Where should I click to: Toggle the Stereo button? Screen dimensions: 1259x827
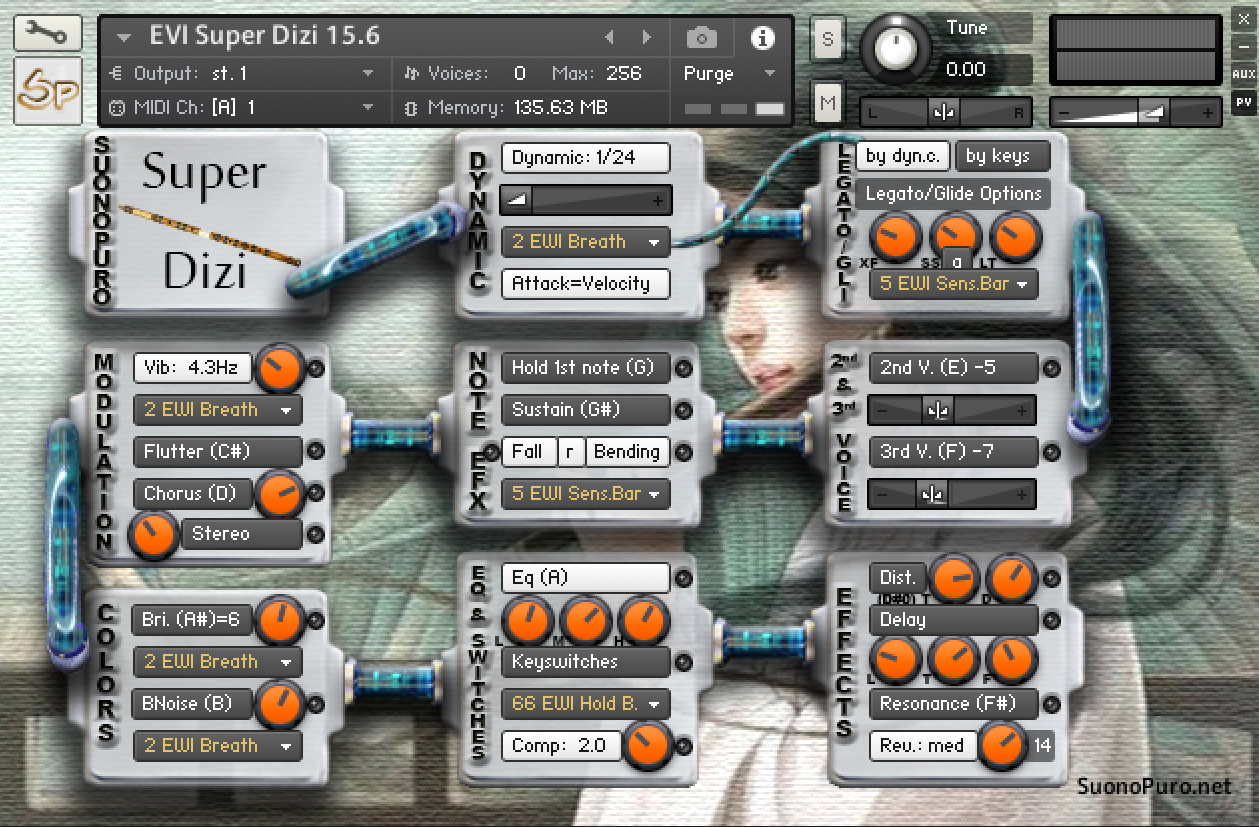point(241,534)
